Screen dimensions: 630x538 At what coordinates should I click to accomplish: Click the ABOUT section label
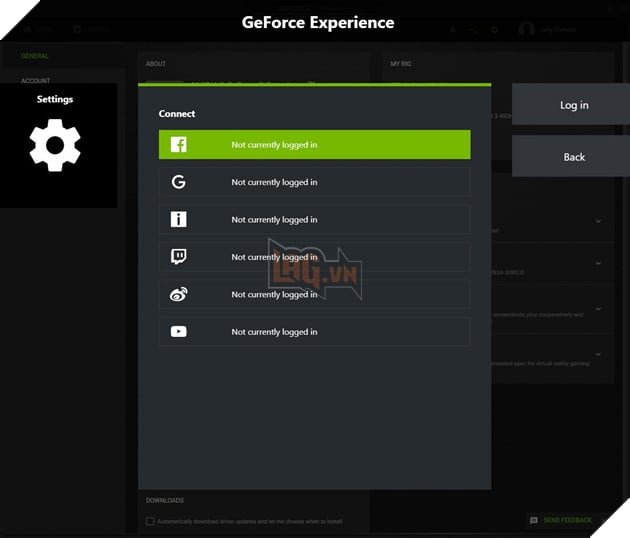coord(155,63)
